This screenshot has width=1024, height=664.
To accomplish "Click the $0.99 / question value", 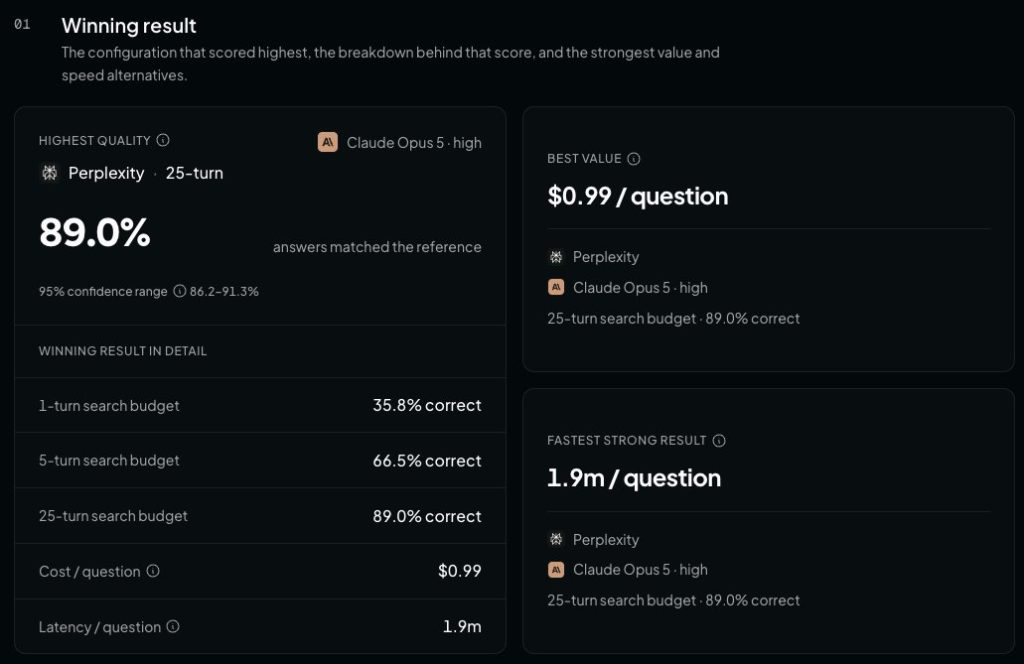I will [637, 196].
